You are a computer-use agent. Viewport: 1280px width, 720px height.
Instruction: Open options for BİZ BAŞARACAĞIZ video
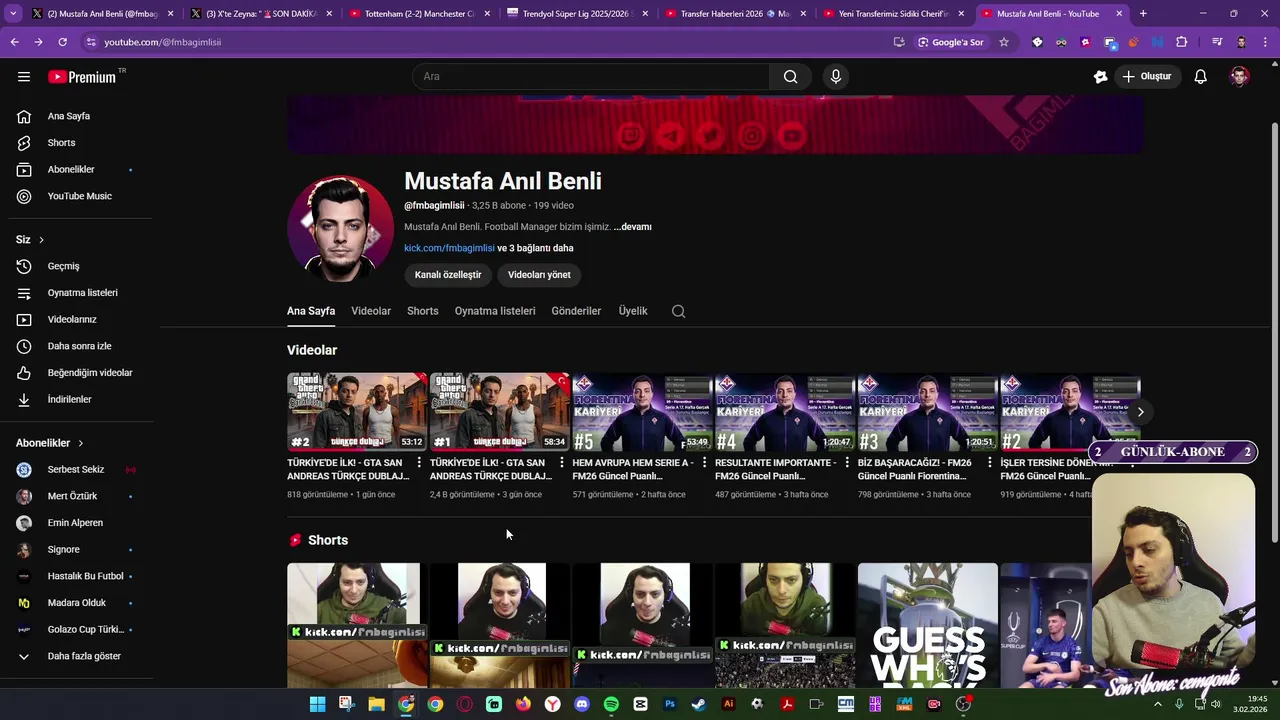[x=990, y=463]
